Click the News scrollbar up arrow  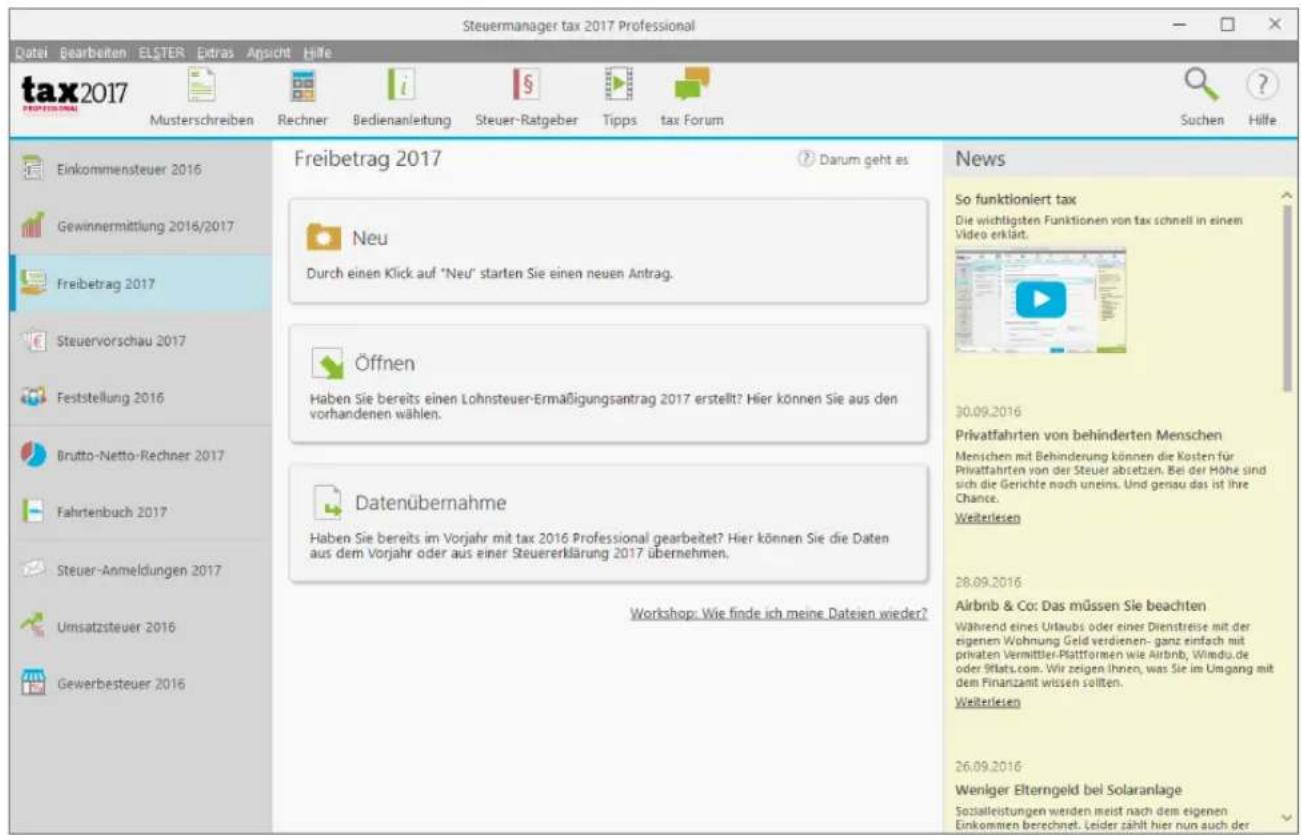pyautogui.click(x=1287, y=194)
